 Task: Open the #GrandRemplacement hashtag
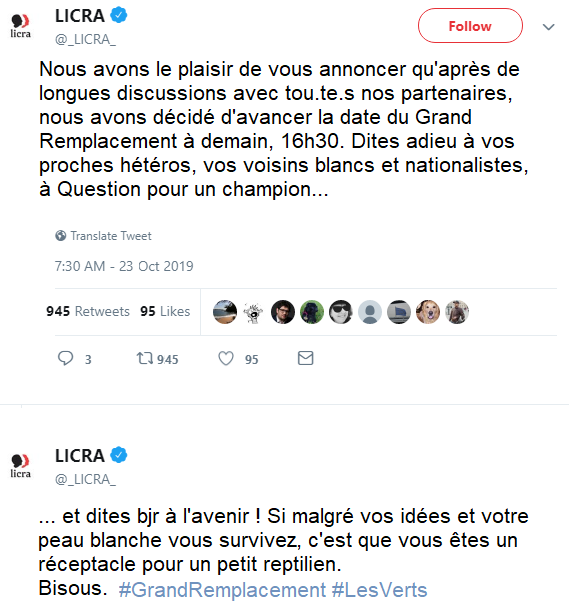pyautogui.click(x=222, y=590)
